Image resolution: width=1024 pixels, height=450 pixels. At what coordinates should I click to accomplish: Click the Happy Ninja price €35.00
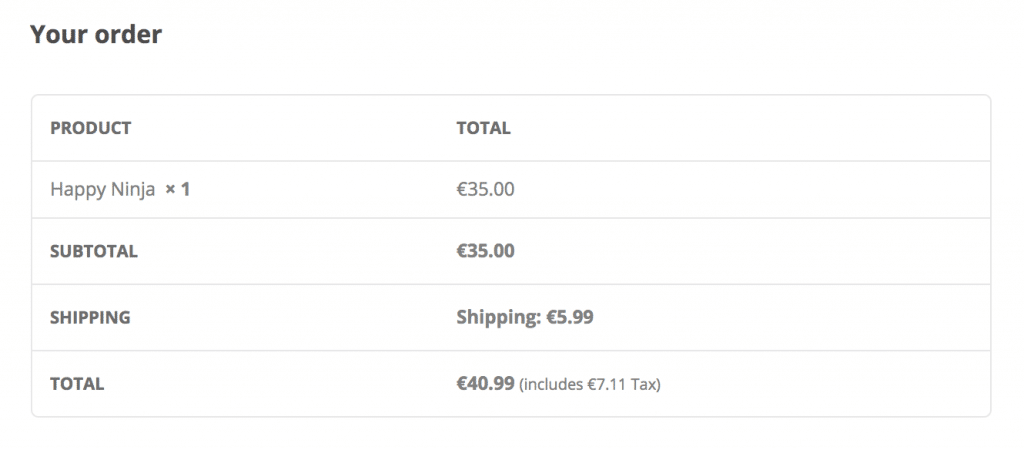pos(485,189)
